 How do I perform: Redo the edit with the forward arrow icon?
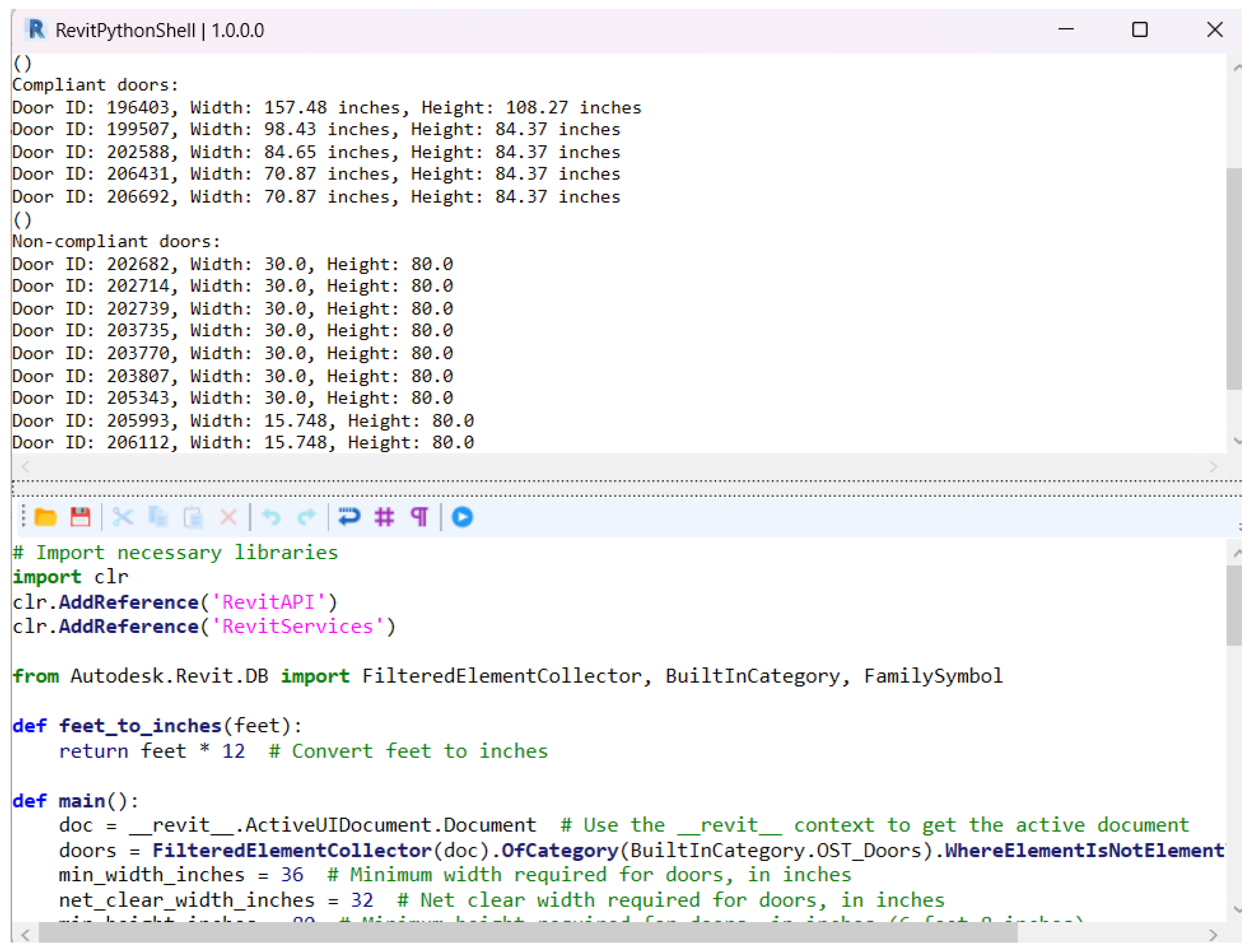(307, 518)
